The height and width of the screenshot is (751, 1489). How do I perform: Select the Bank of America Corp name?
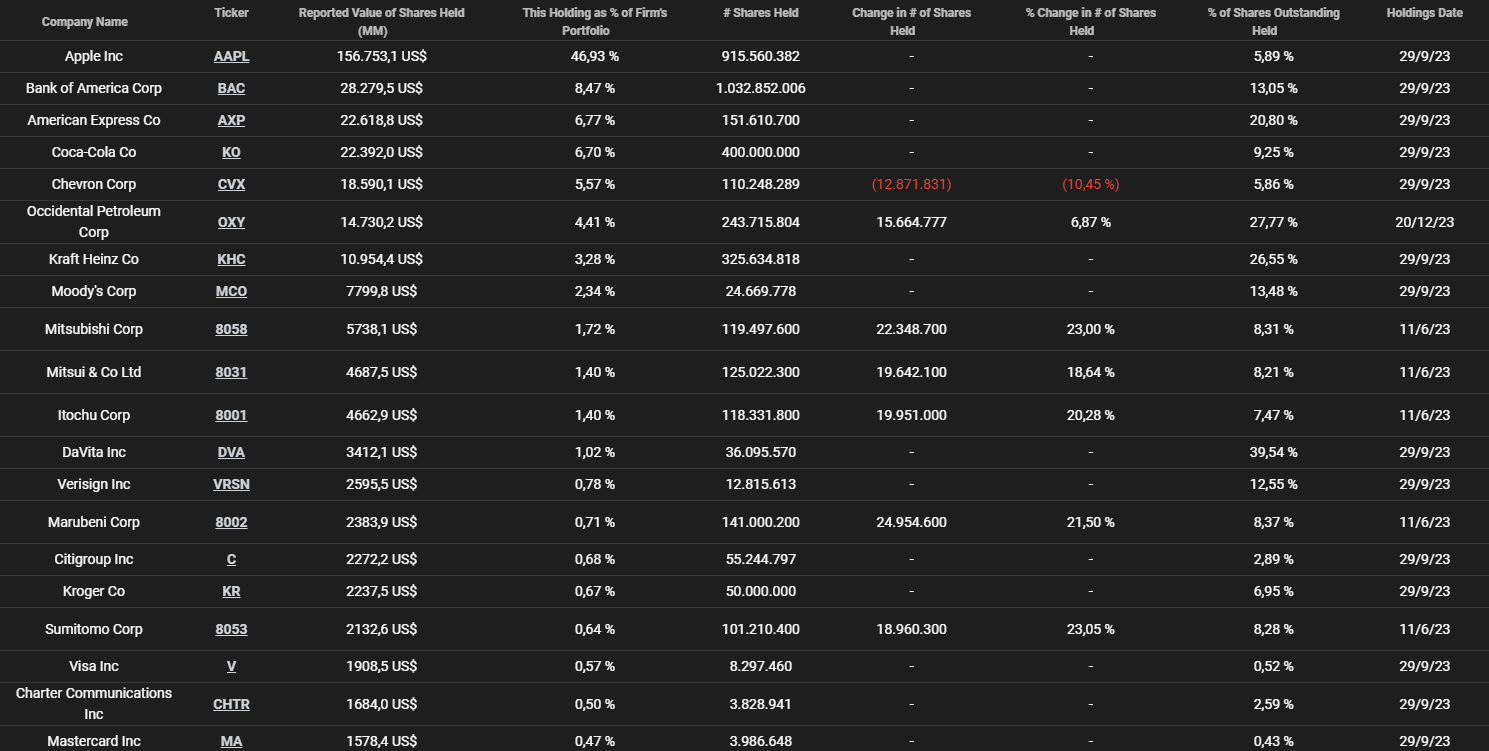94,88
